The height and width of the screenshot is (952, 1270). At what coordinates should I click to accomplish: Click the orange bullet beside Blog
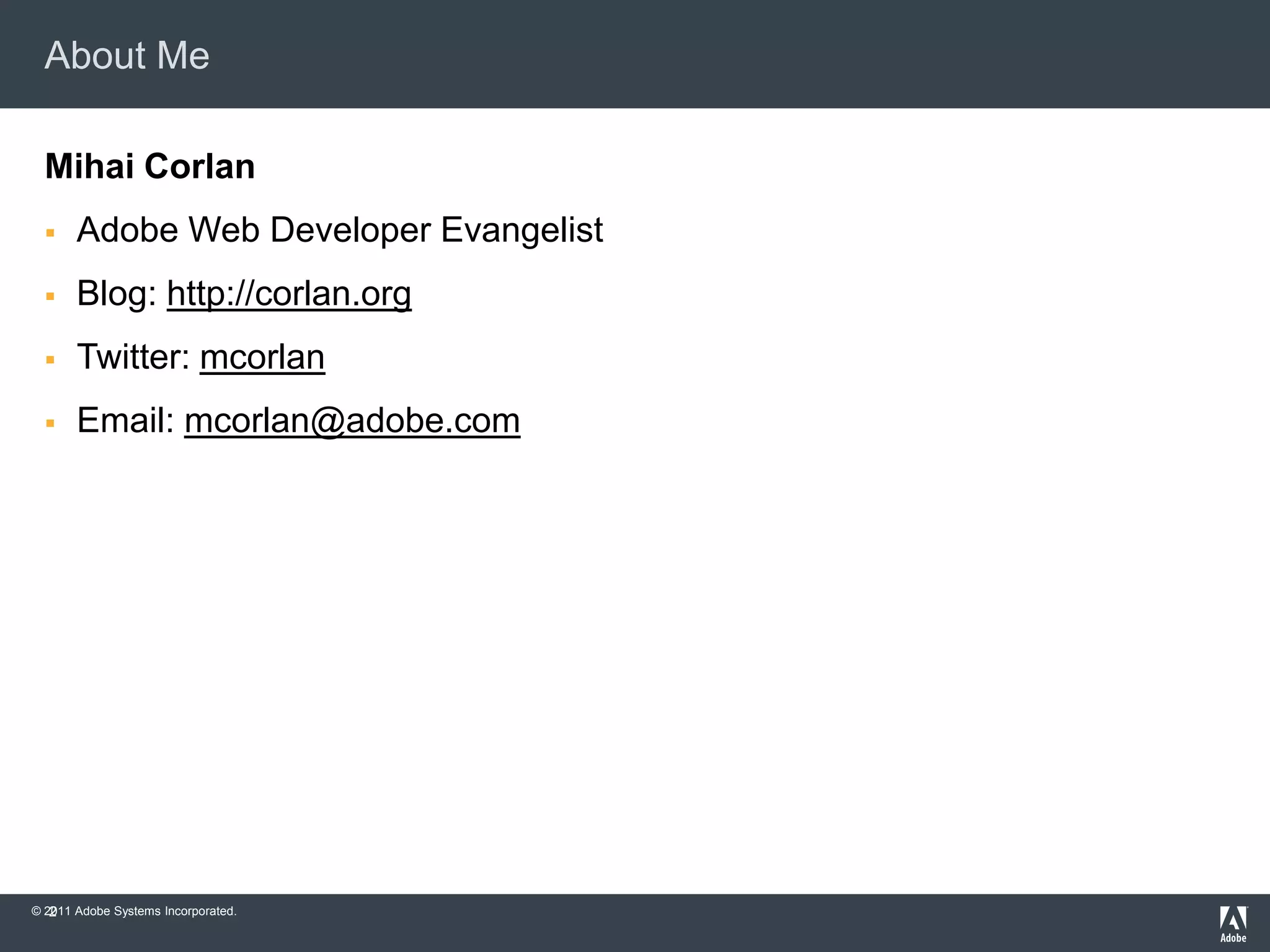point(50,297)
